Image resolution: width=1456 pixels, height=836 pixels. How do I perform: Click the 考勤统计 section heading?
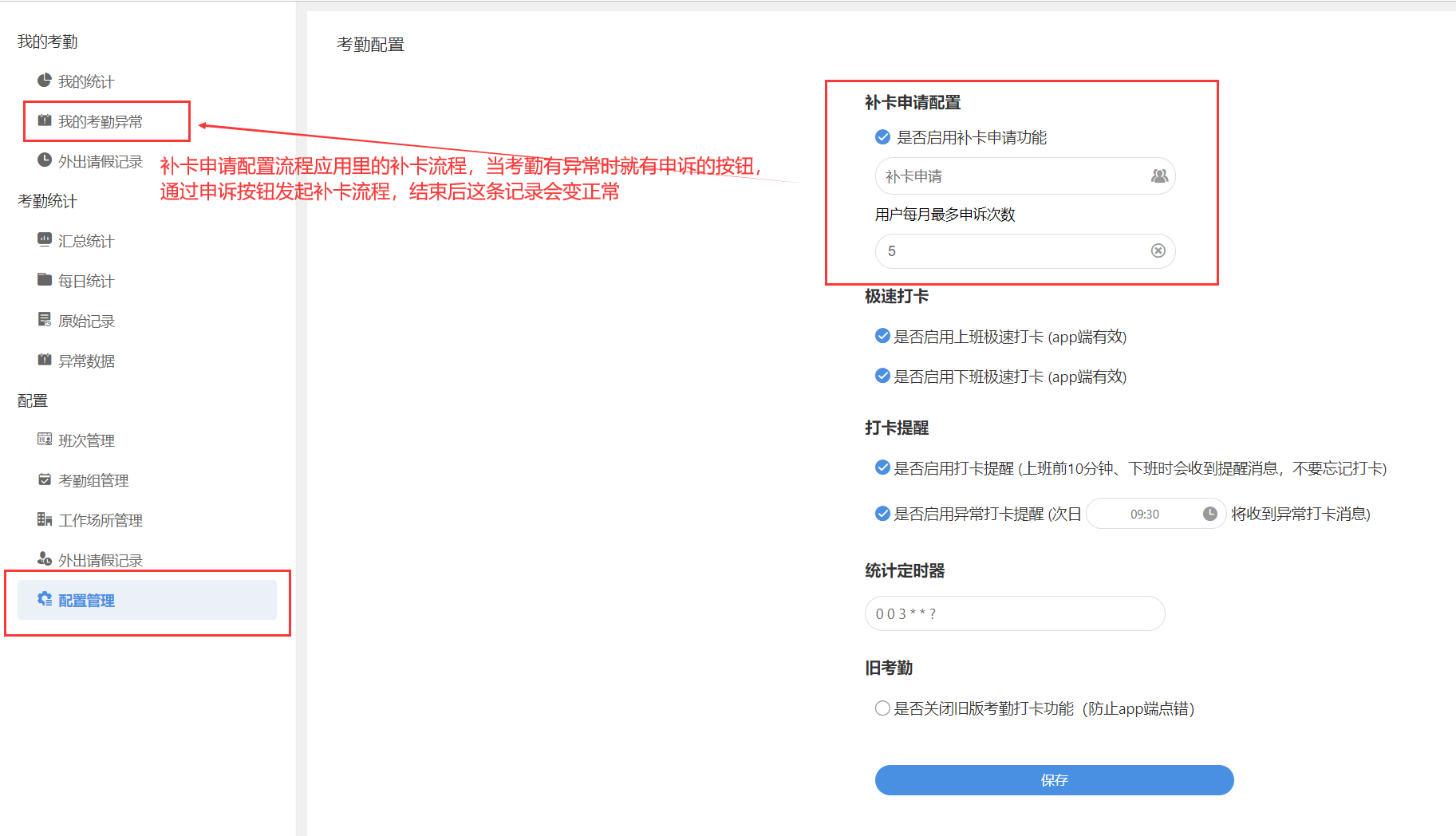[x=48, y=201]
